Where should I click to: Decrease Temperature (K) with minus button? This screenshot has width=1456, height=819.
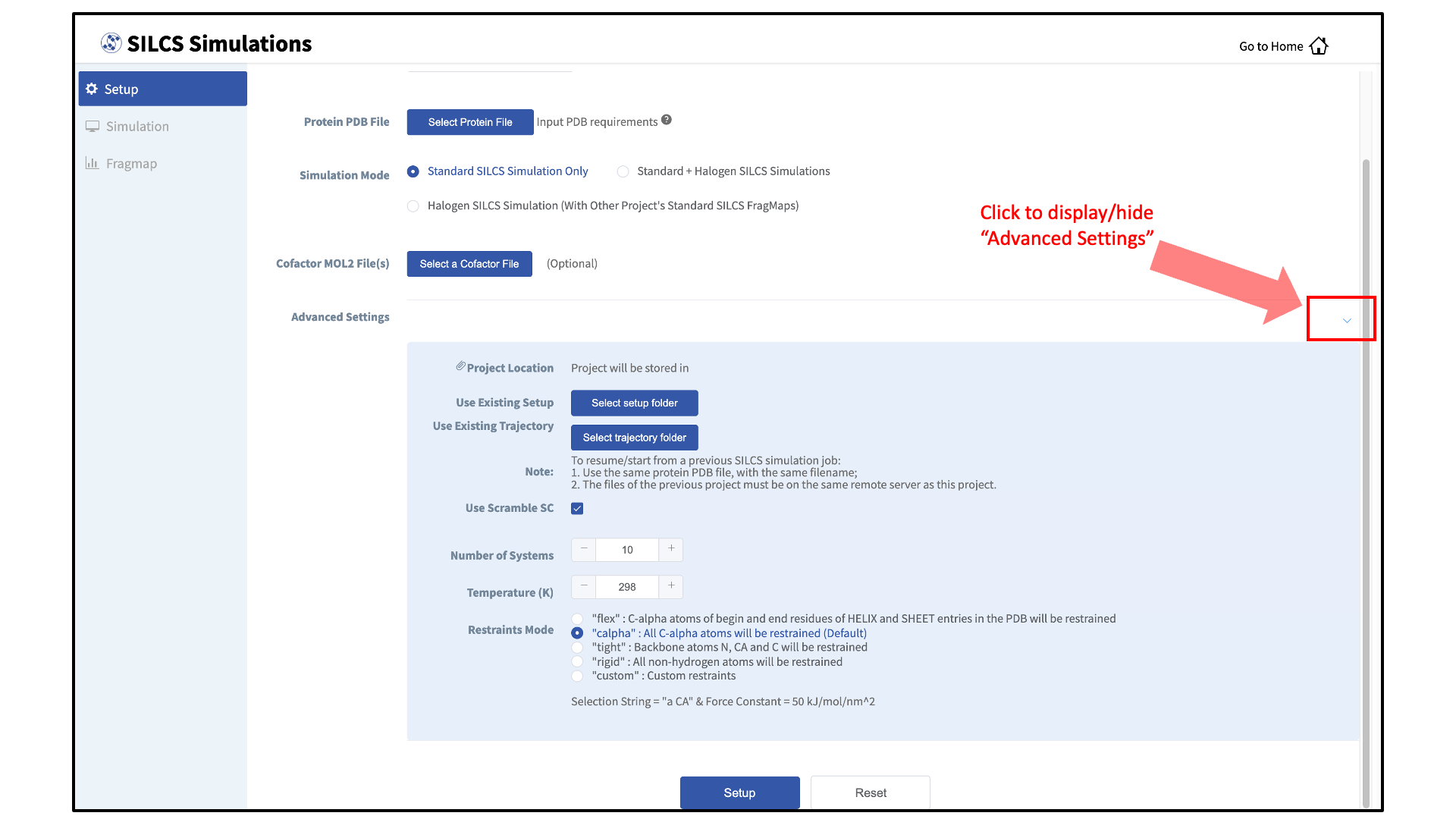tap(584, 587)
